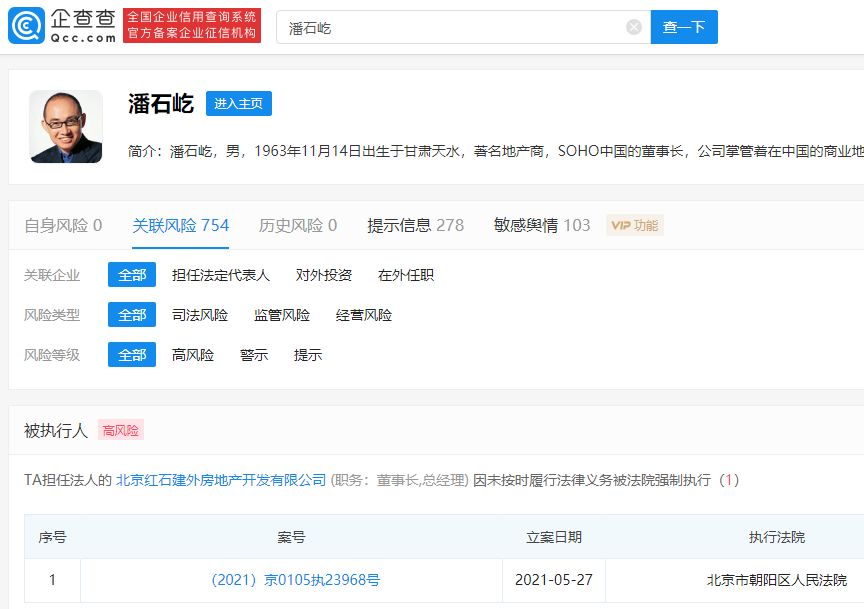The image size is (864, 609).
Task: Open case link (2021)京0105执23968号
Action: click(295, 580)
